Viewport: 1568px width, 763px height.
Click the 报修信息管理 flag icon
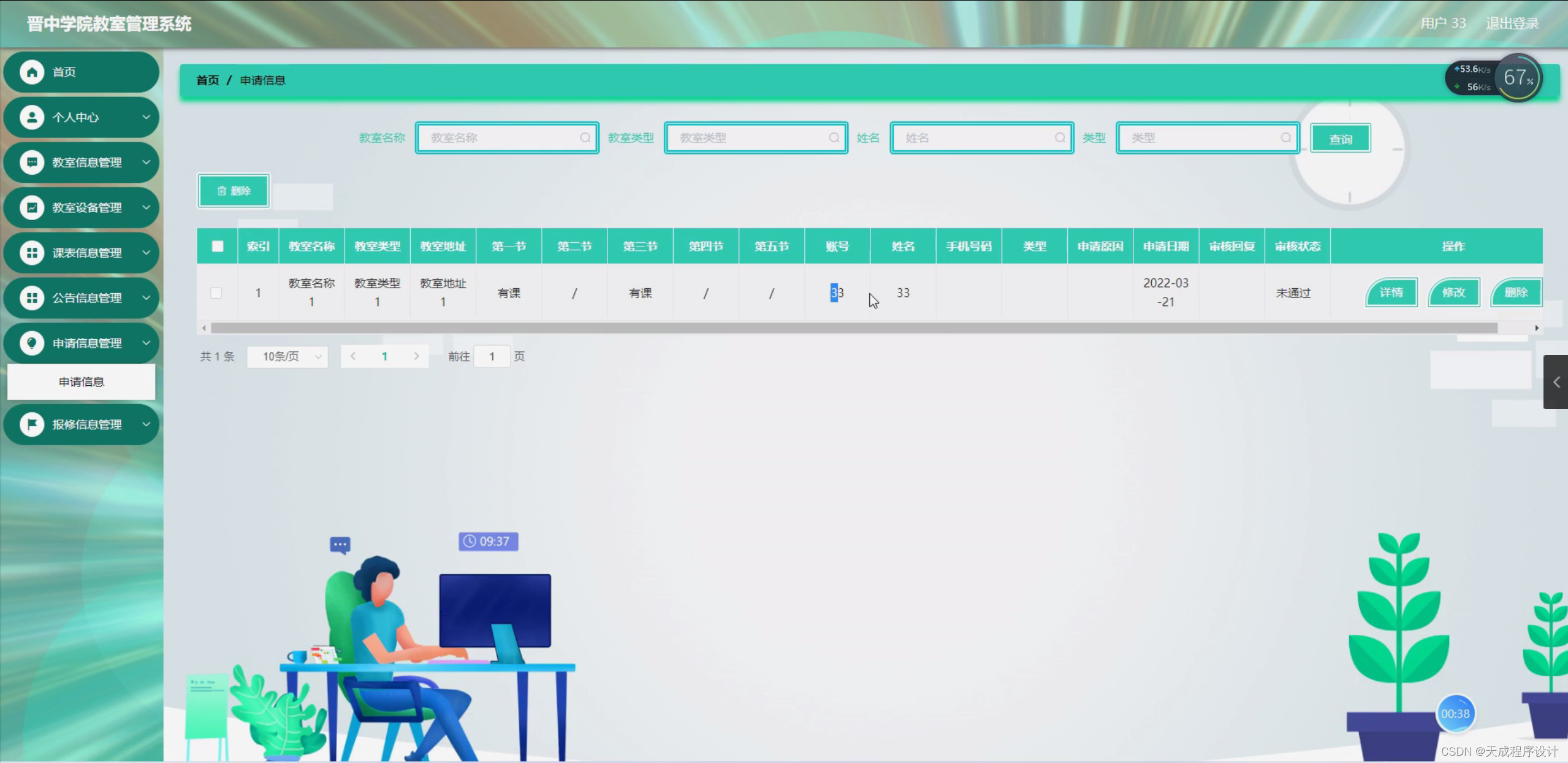pos(32,424)
